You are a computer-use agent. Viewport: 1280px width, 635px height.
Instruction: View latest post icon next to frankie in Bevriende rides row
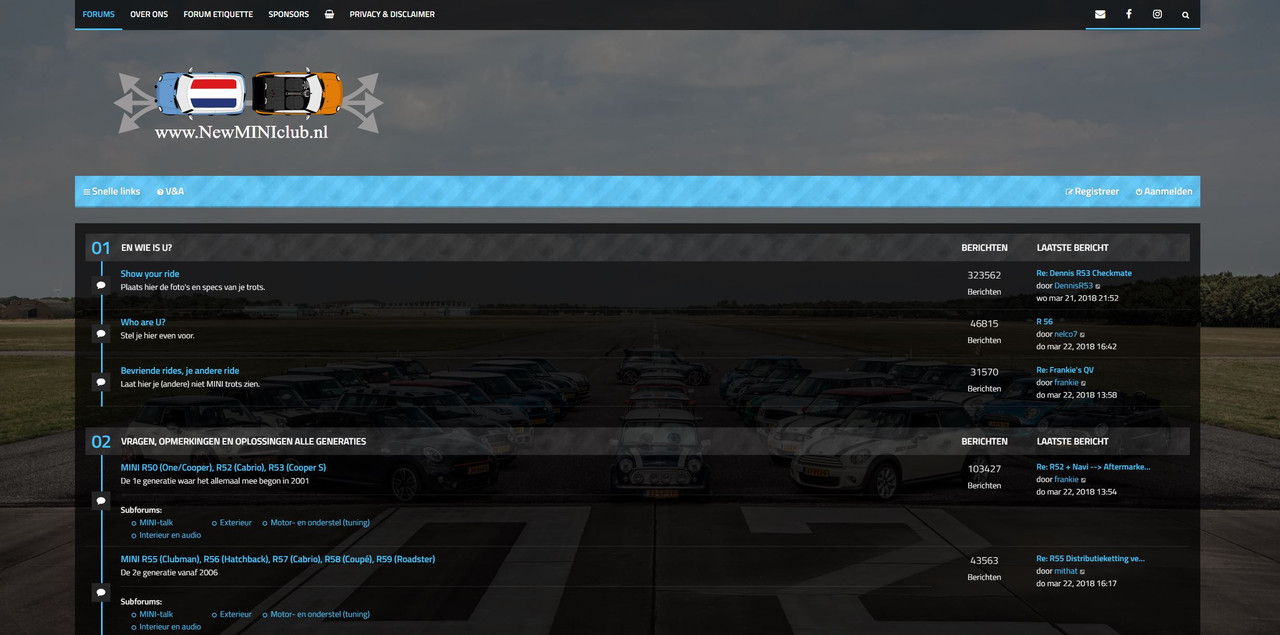click(x=1084, y=383)
